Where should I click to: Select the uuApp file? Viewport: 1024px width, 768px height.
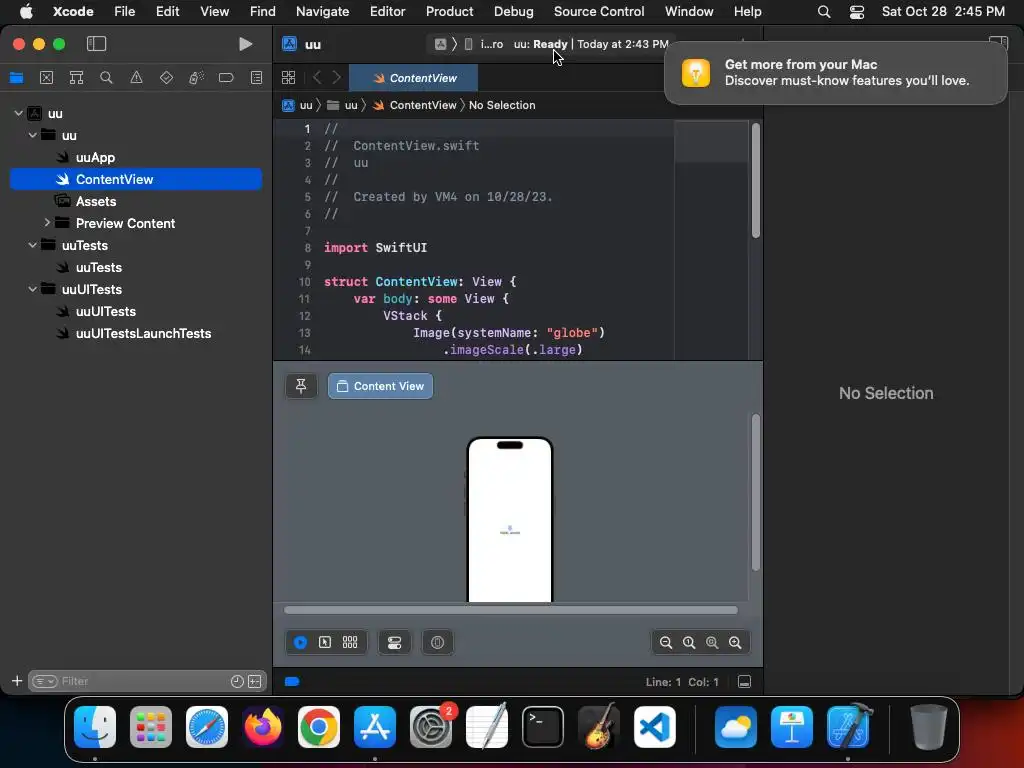click(x=95, y=157)
